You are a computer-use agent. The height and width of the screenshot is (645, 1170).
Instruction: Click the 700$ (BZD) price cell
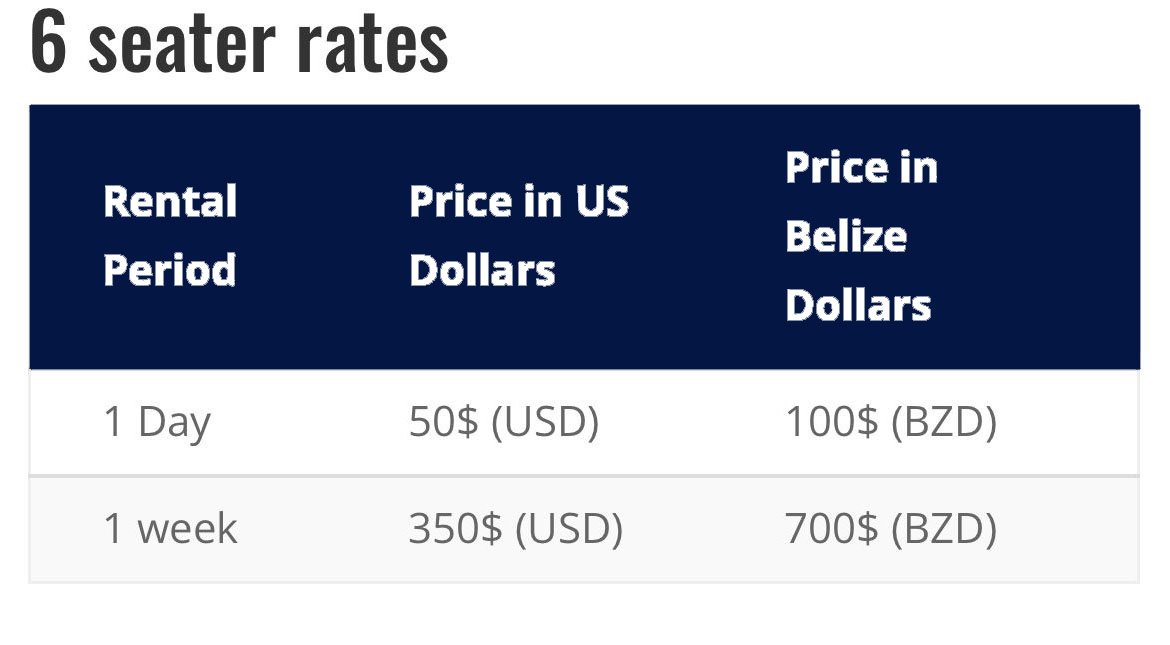pos(891,529)
